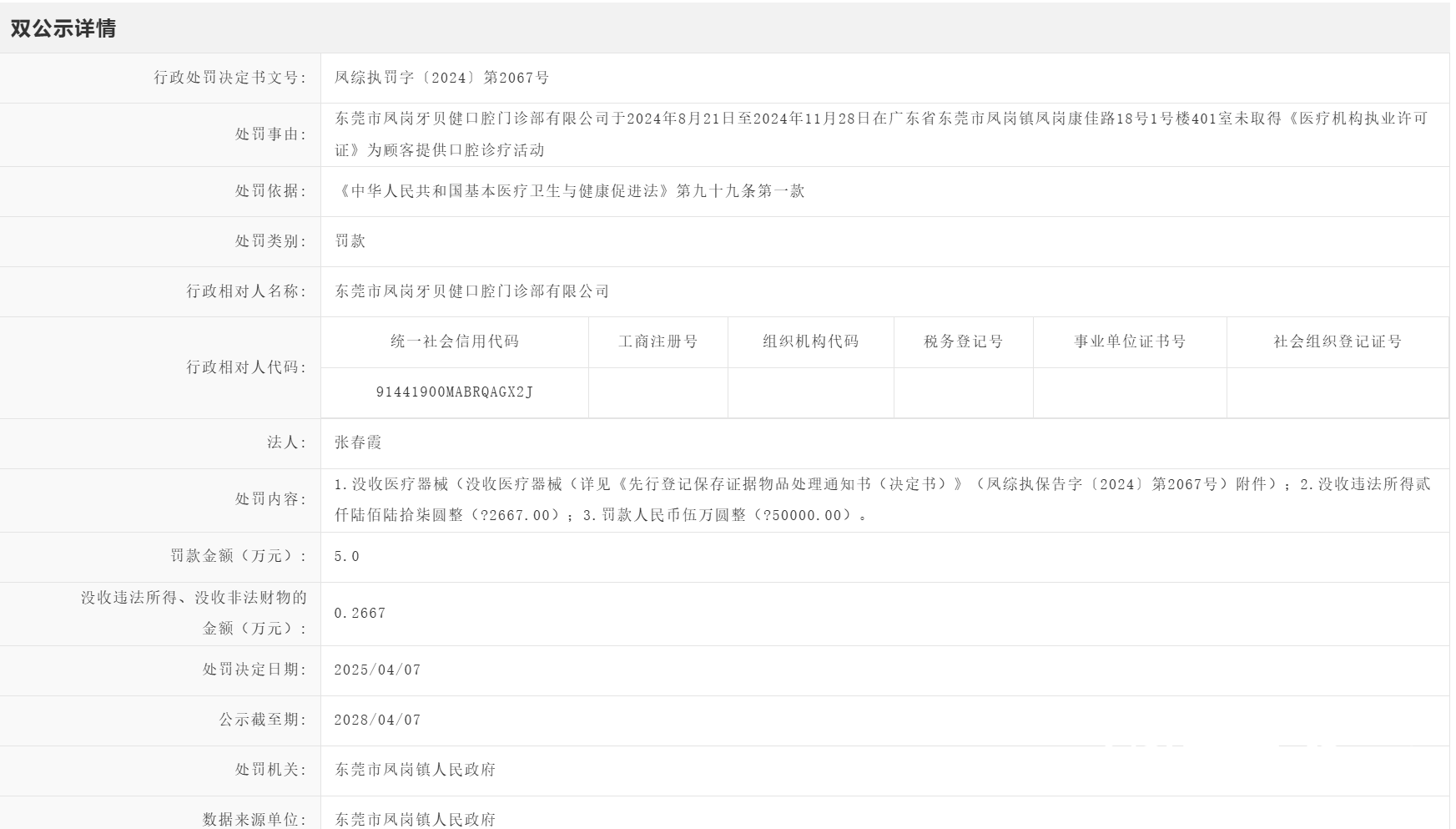The width and height of the screenshot is (1456, 829).
Task: Click company name in 行政相对人名称 row
Action: coord(471,291)
